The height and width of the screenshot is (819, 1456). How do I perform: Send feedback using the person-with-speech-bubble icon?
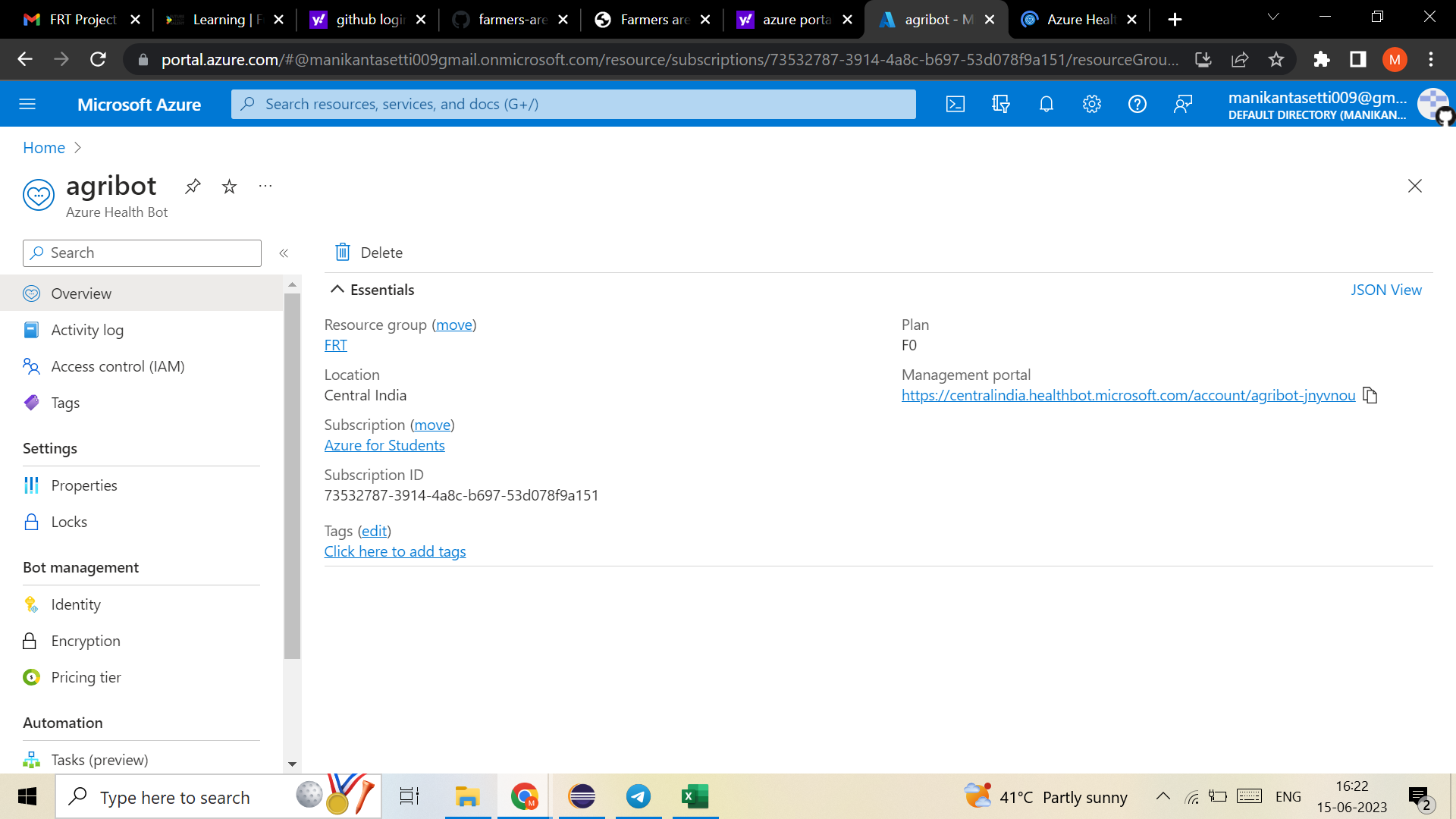1182,104
